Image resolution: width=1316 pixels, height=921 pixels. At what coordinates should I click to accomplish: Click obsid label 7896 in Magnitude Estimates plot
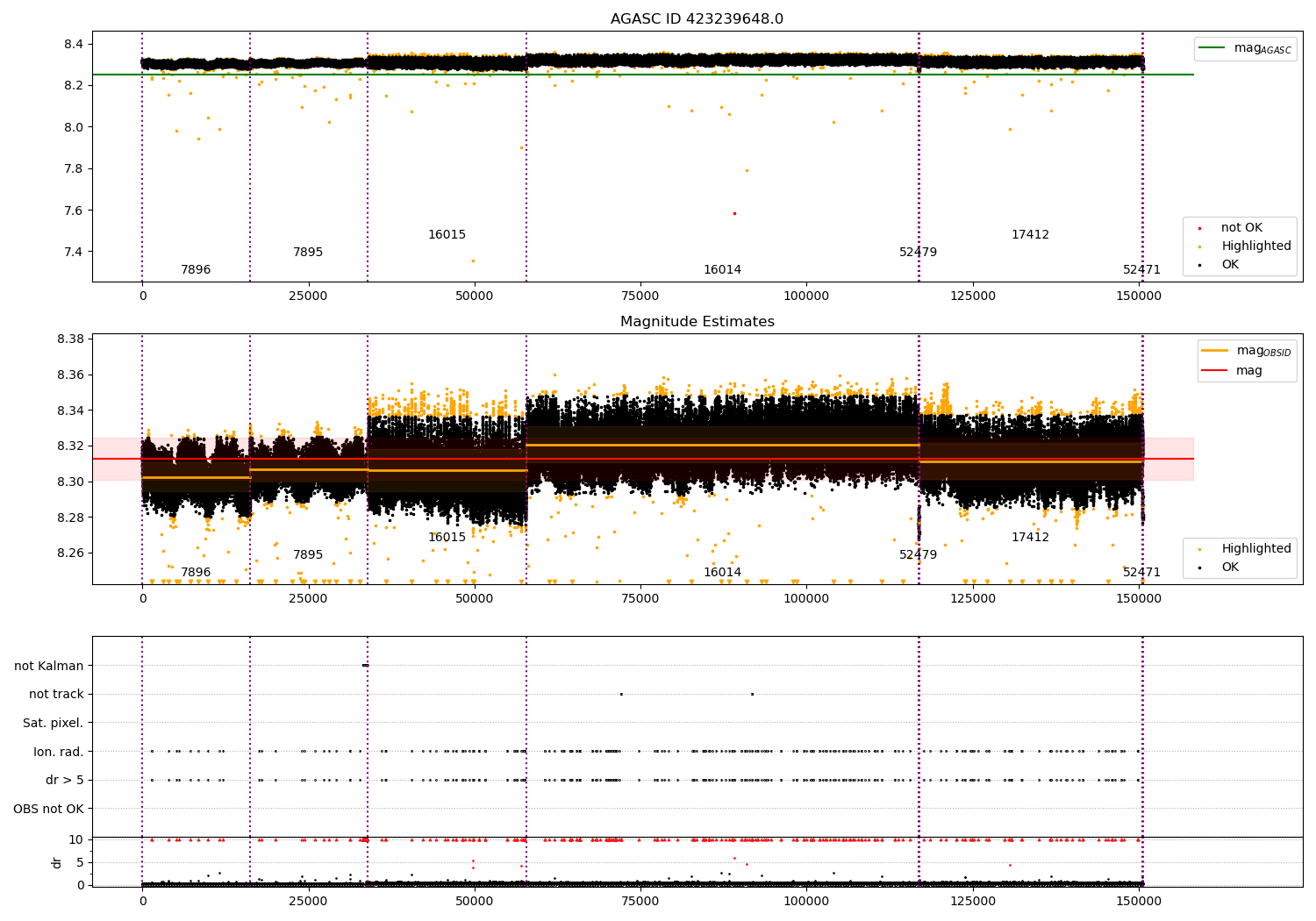tap(196, 573)
